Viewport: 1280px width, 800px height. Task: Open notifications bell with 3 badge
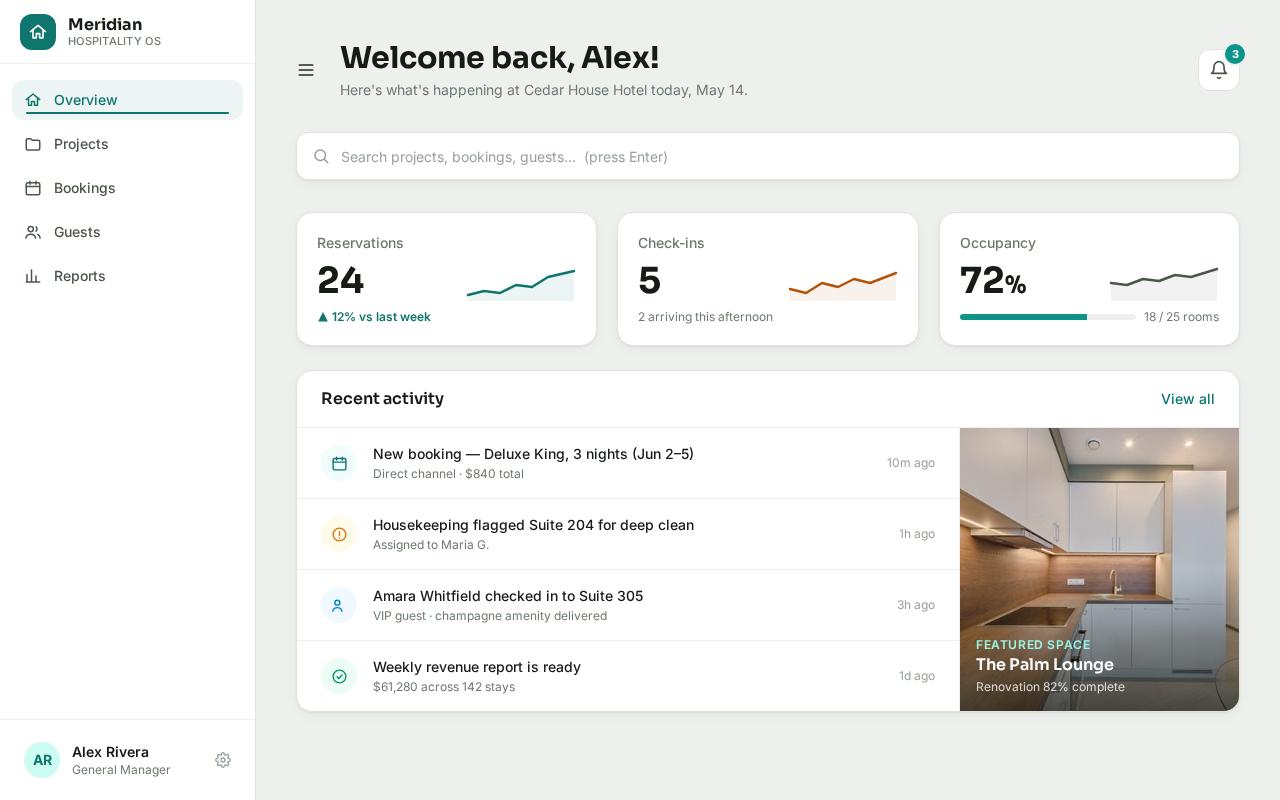(x=1219, y=70)
